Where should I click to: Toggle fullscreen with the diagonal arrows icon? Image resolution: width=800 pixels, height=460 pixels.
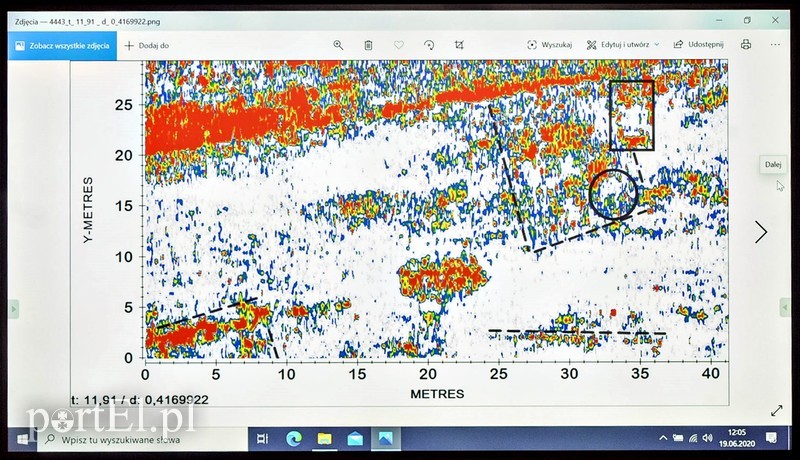click(x=777, y=410)
